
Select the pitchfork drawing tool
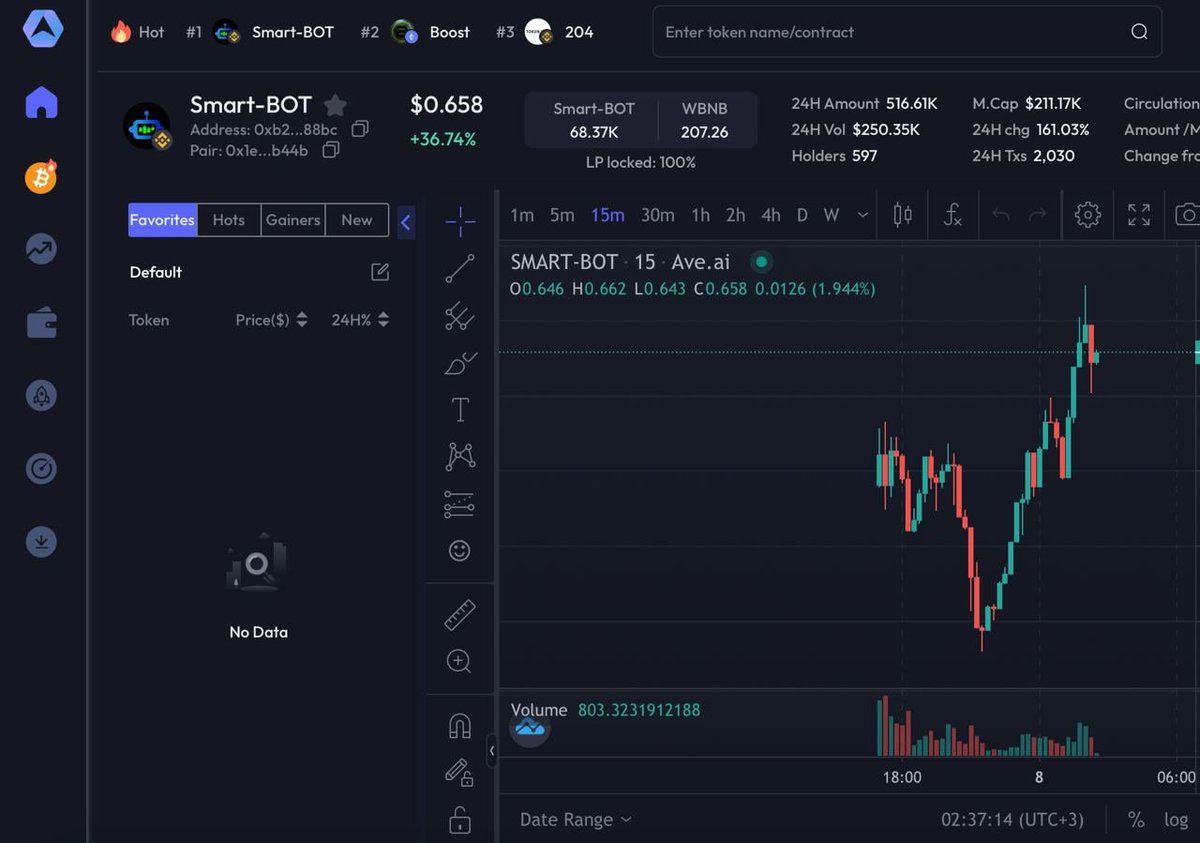tap(460, 316)
